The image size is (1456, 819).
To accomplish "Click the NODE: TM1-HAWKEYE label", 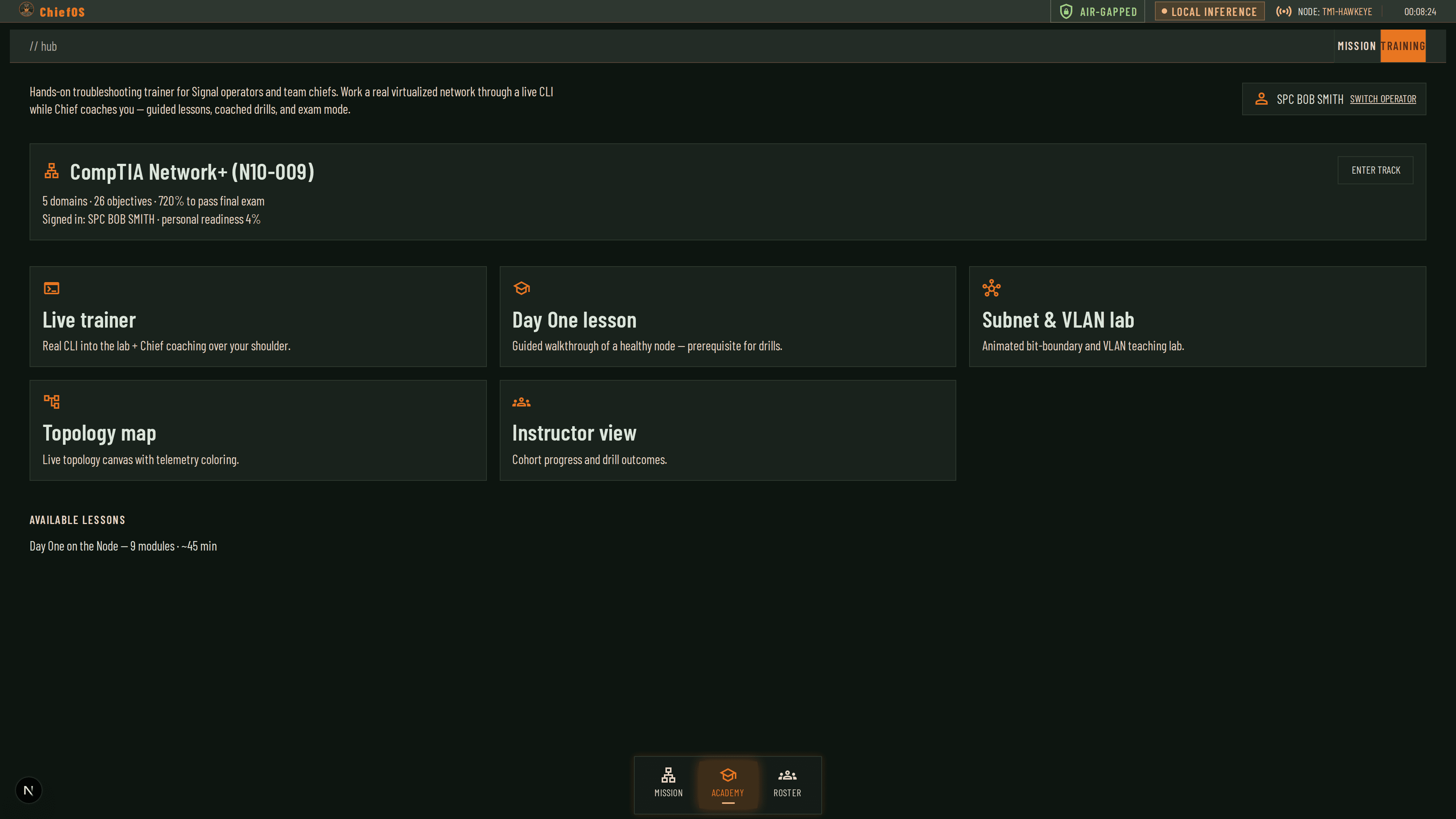I will pos(1335,11).
